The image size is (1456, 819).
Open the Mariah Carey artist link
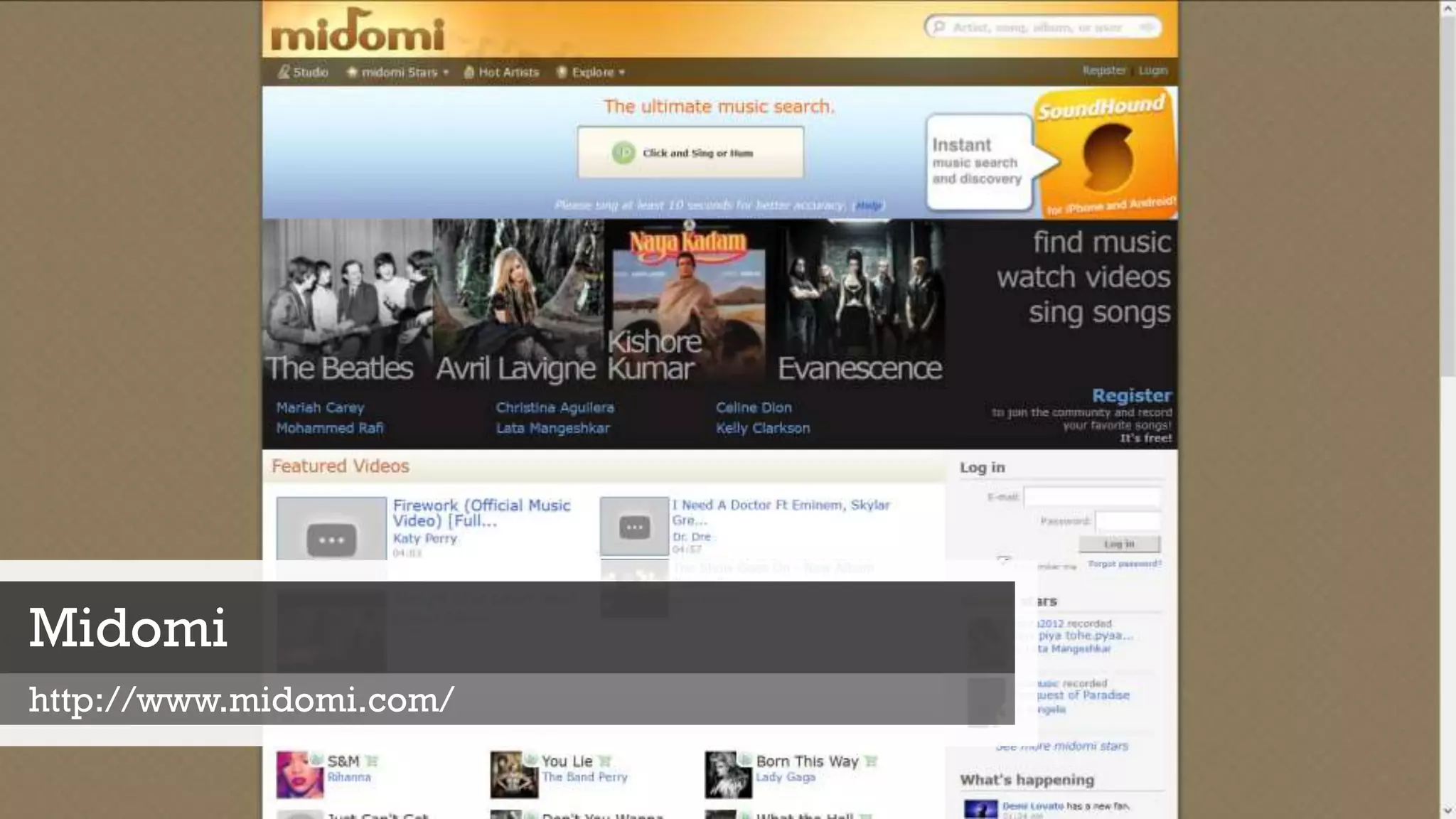coord(320,407)
